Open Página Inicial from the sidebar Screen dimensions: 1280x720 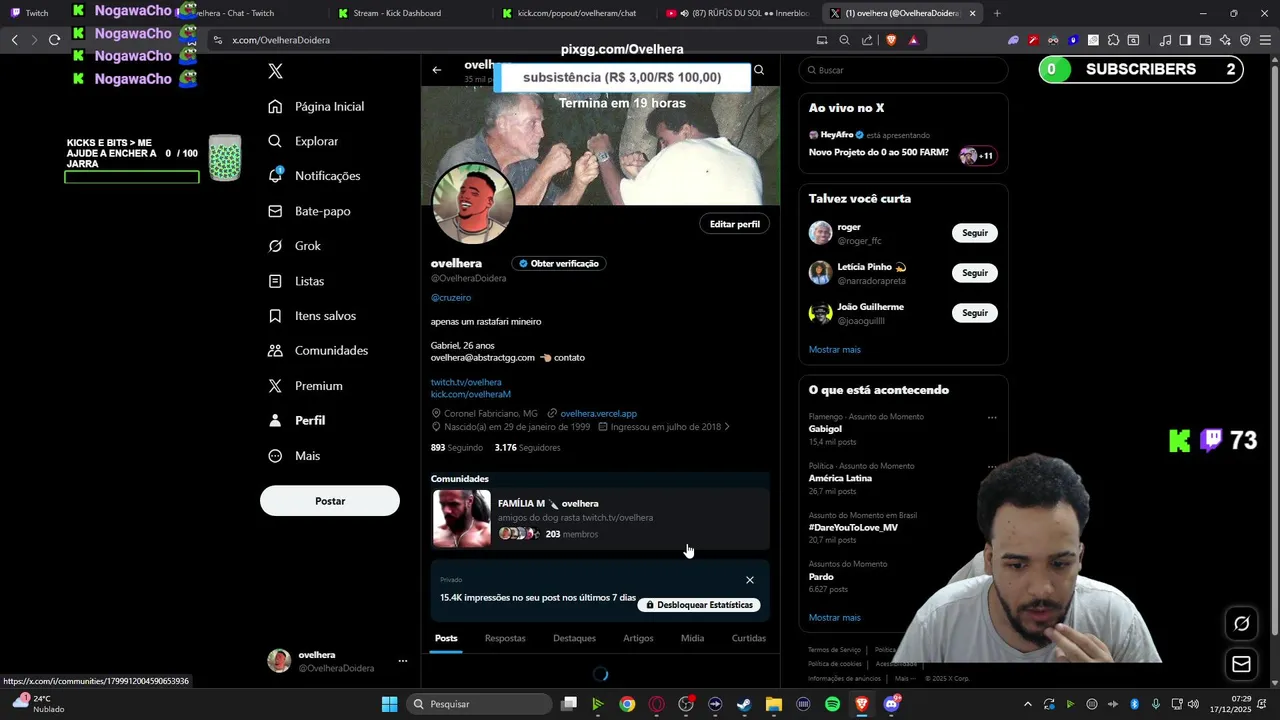point(316,106)
